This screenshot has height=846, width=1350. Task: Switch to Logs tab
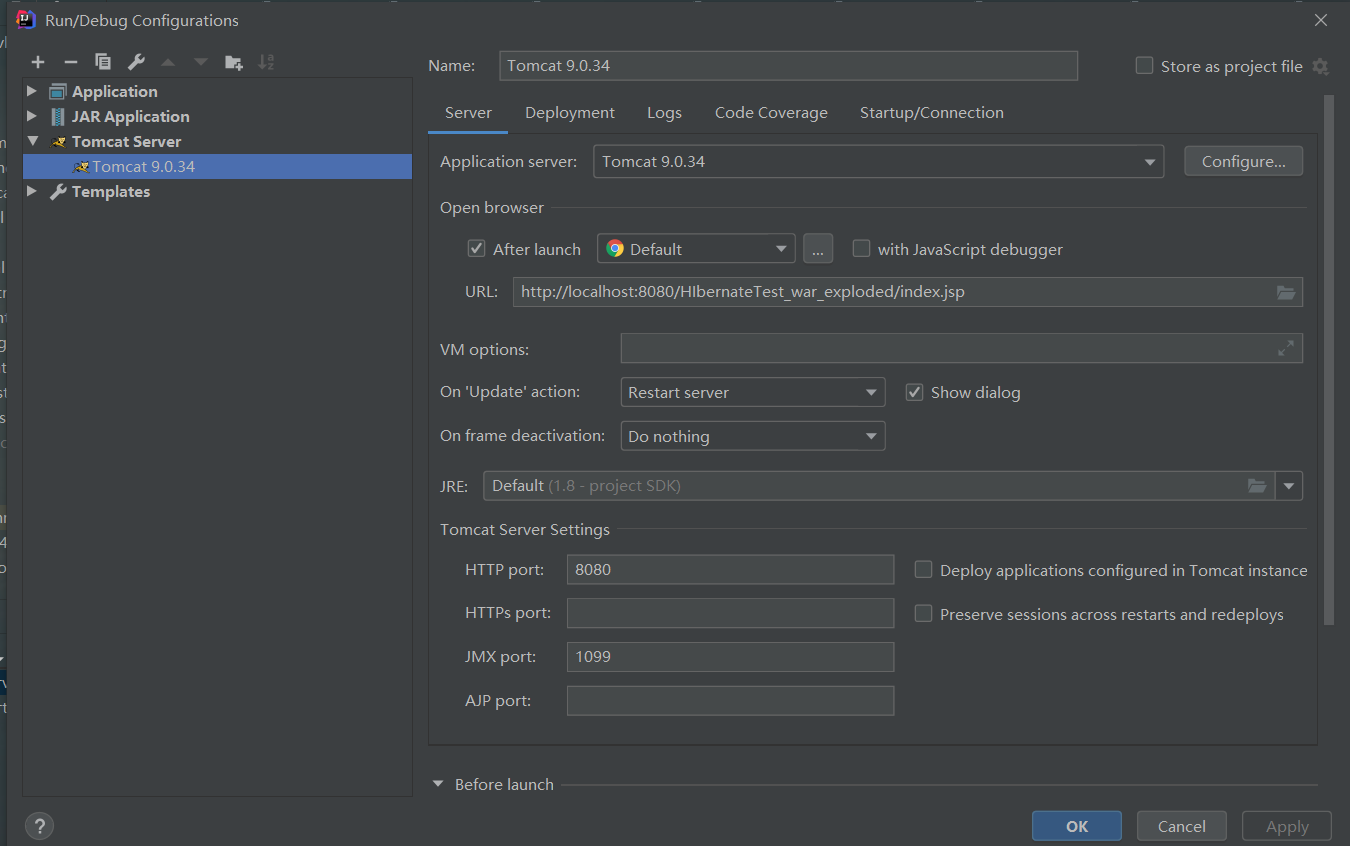[x=664, y=113]
